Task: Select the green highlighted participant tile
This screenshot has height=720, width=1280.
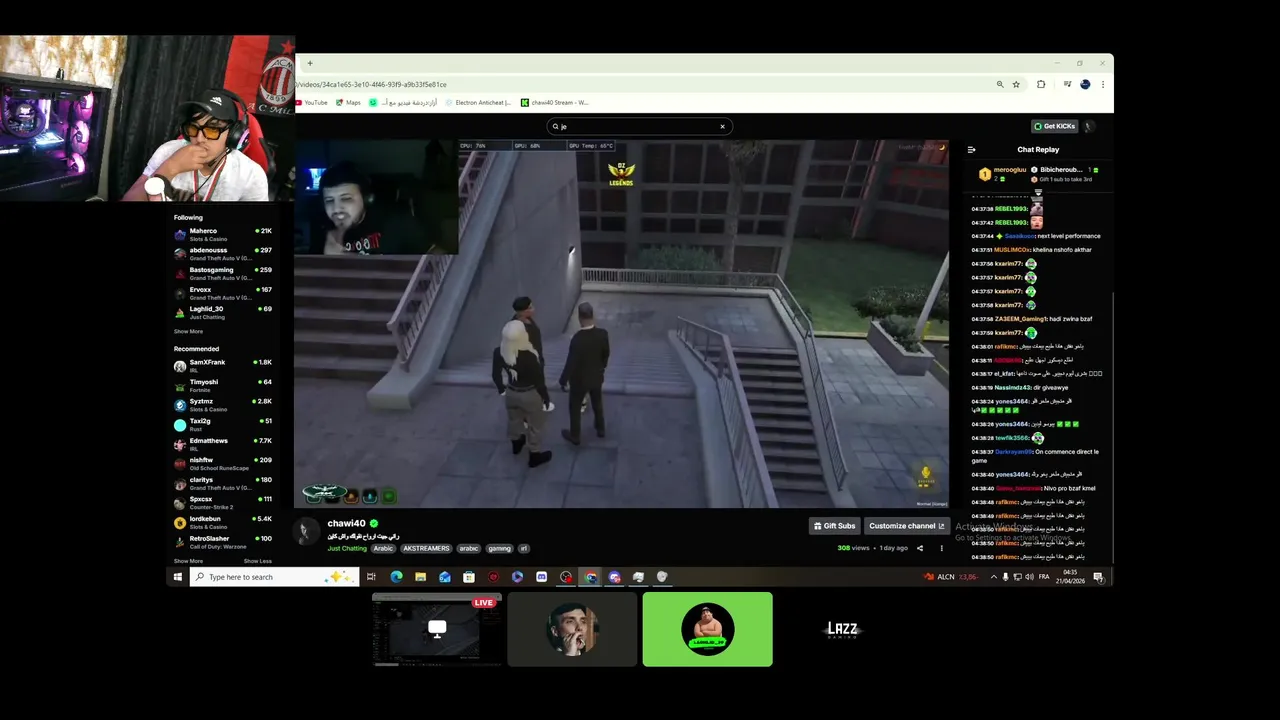Action: (707, 629)
